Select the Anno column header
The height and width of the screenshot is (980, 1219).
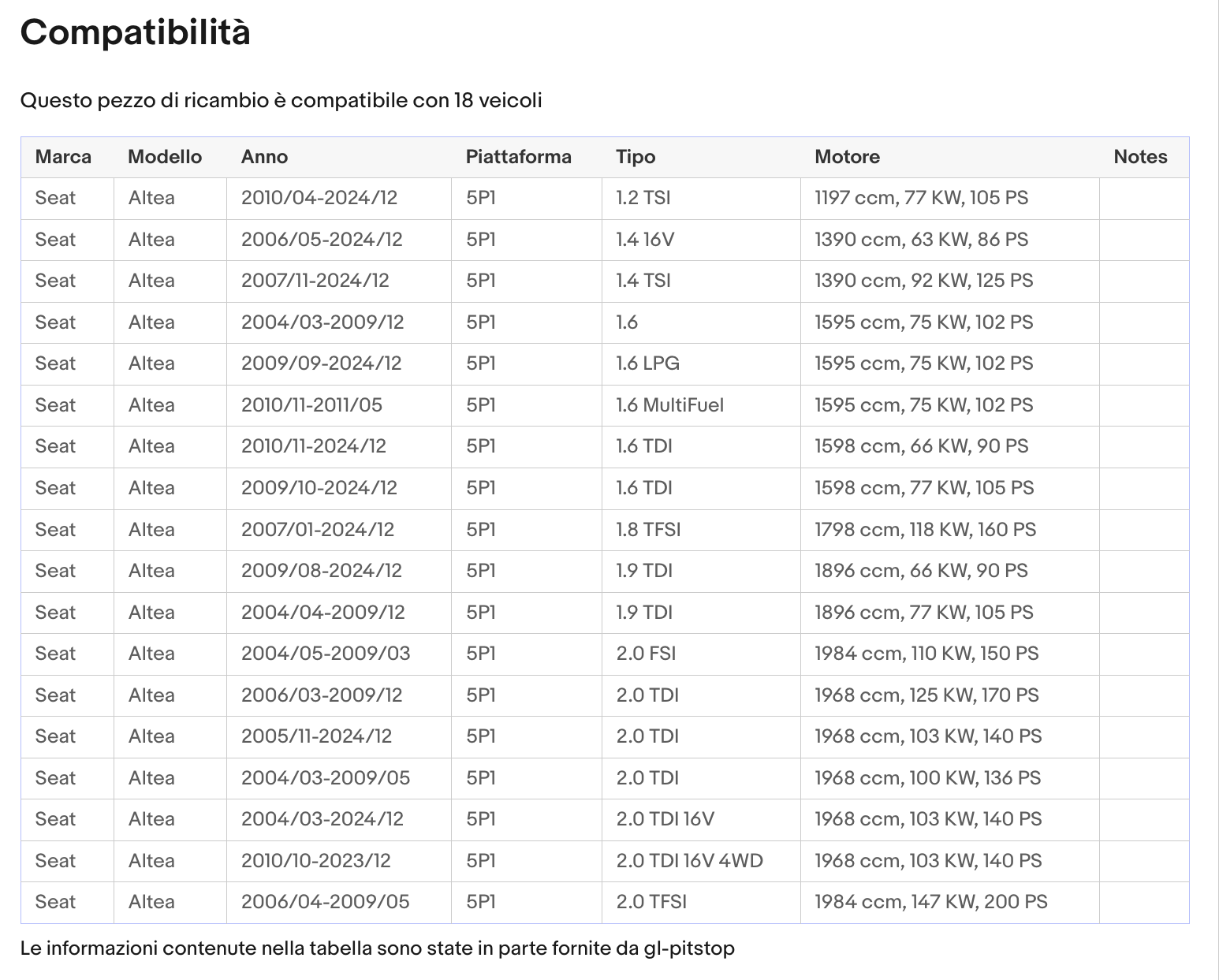264,157
